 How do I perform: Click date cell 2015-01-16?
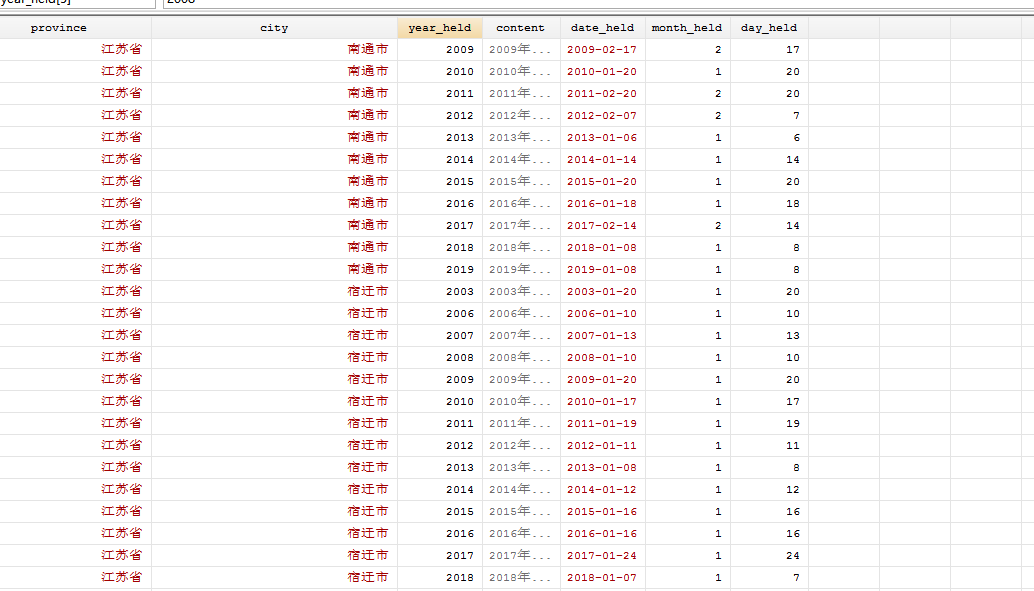602,511
